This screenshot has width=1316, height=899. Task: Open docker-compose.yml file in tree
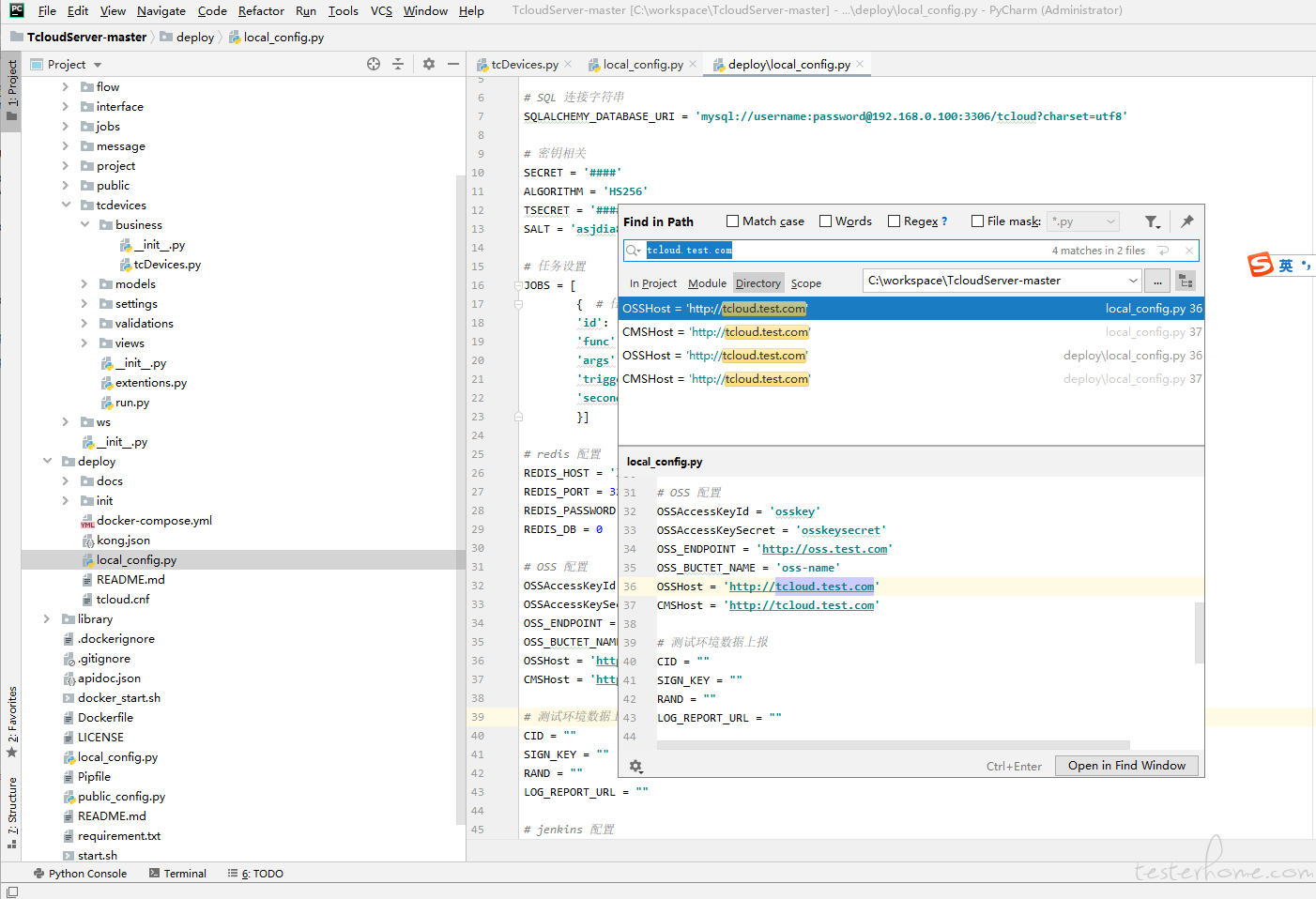154,520
